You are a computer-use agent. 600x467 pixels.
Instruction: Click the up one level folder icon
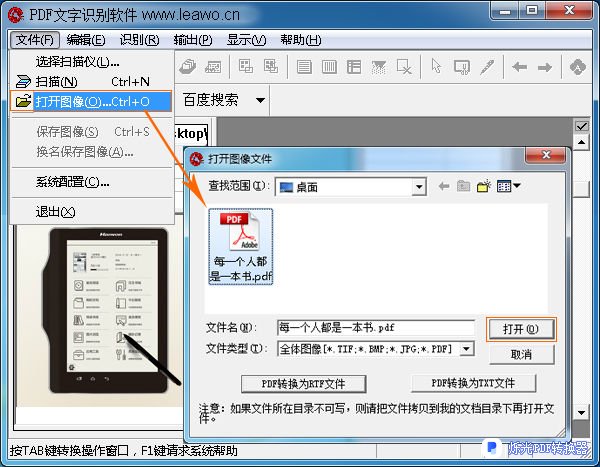pos(463,186)
